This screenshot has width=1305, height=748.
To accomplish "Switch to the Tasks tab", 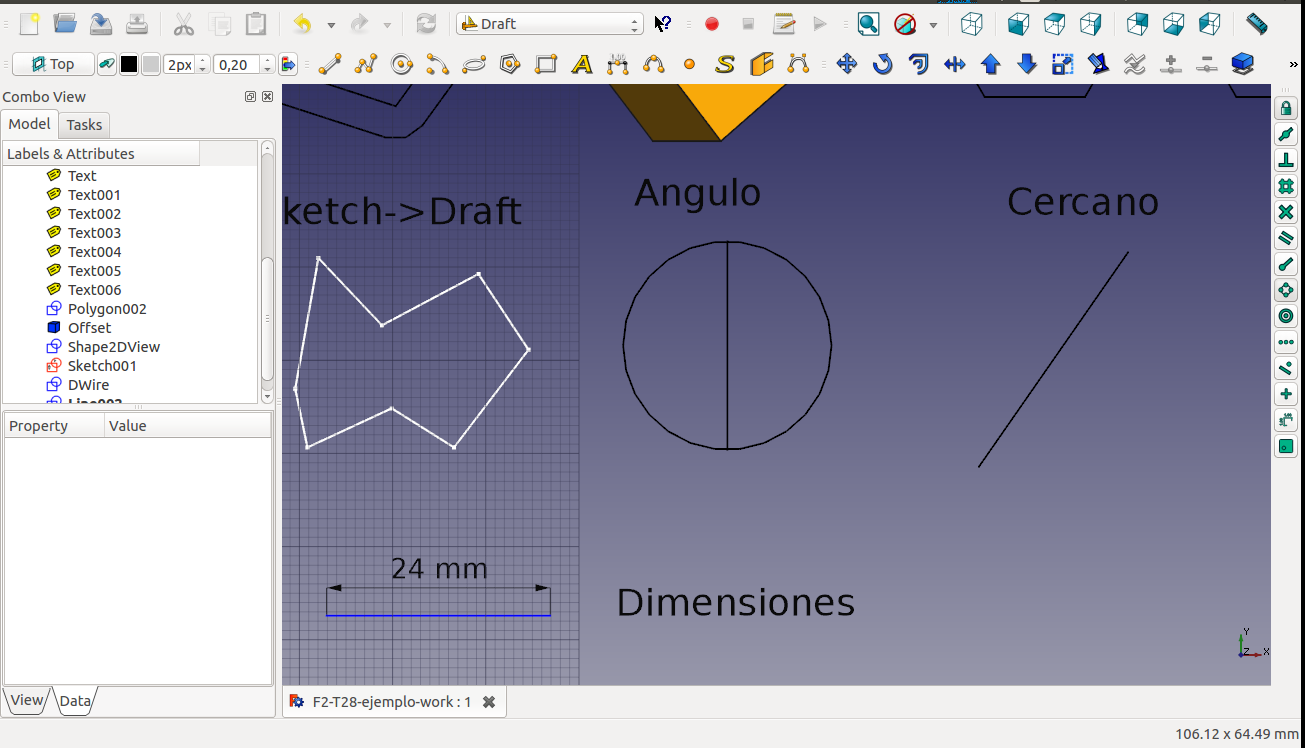I will [x=84, y=124].
